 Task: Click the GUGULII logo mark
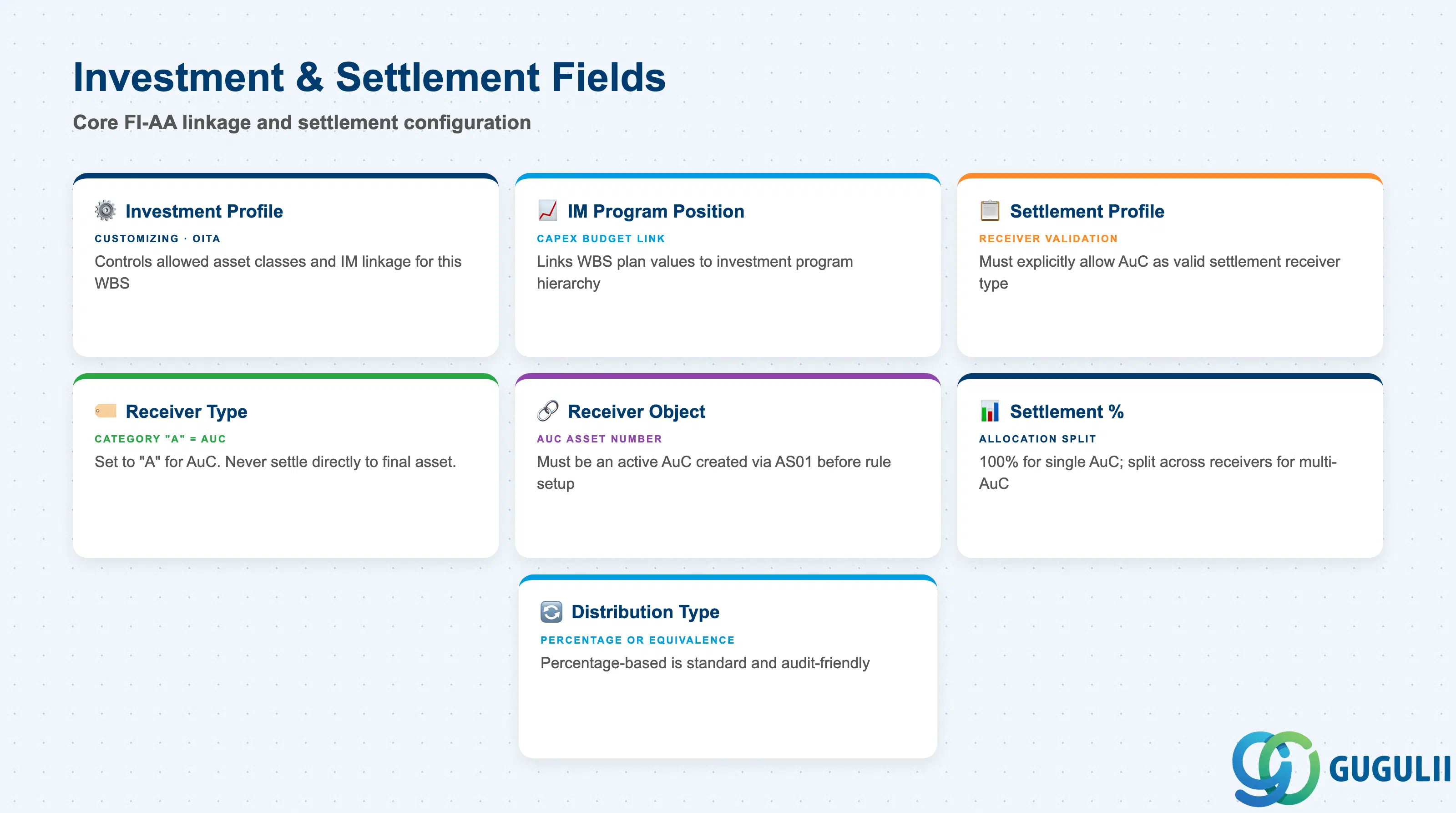(1276, 768)
